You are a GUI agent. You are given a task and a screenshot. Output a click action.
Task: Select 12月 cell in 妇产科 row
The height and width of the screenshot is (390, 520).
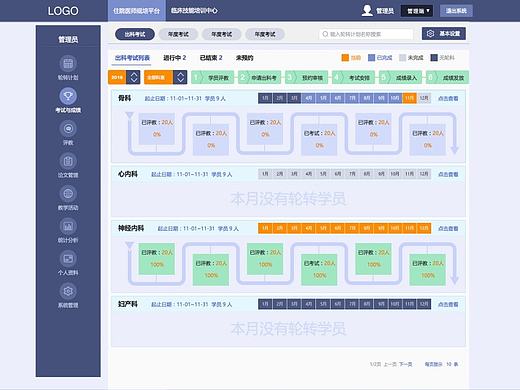424,304
